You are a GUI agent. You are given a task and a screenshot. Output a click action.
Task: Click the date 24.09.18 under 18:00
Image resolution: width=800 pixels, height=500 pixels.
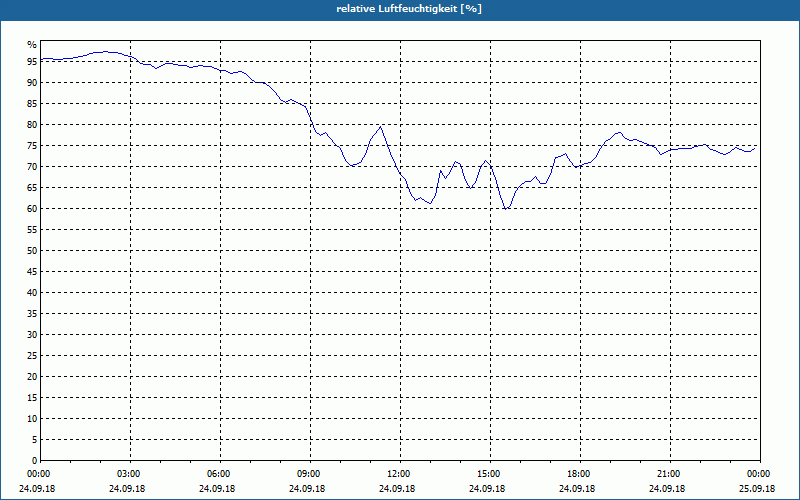tap(577, 489)
